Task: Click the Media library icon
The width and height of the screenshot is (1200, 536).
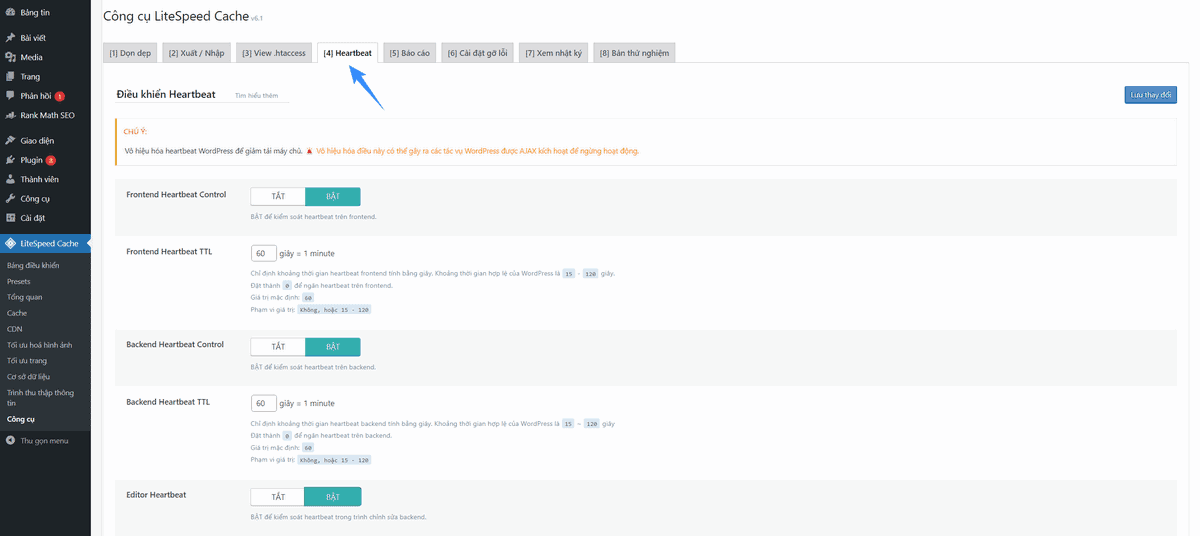Action: click(x=10, y=57)
